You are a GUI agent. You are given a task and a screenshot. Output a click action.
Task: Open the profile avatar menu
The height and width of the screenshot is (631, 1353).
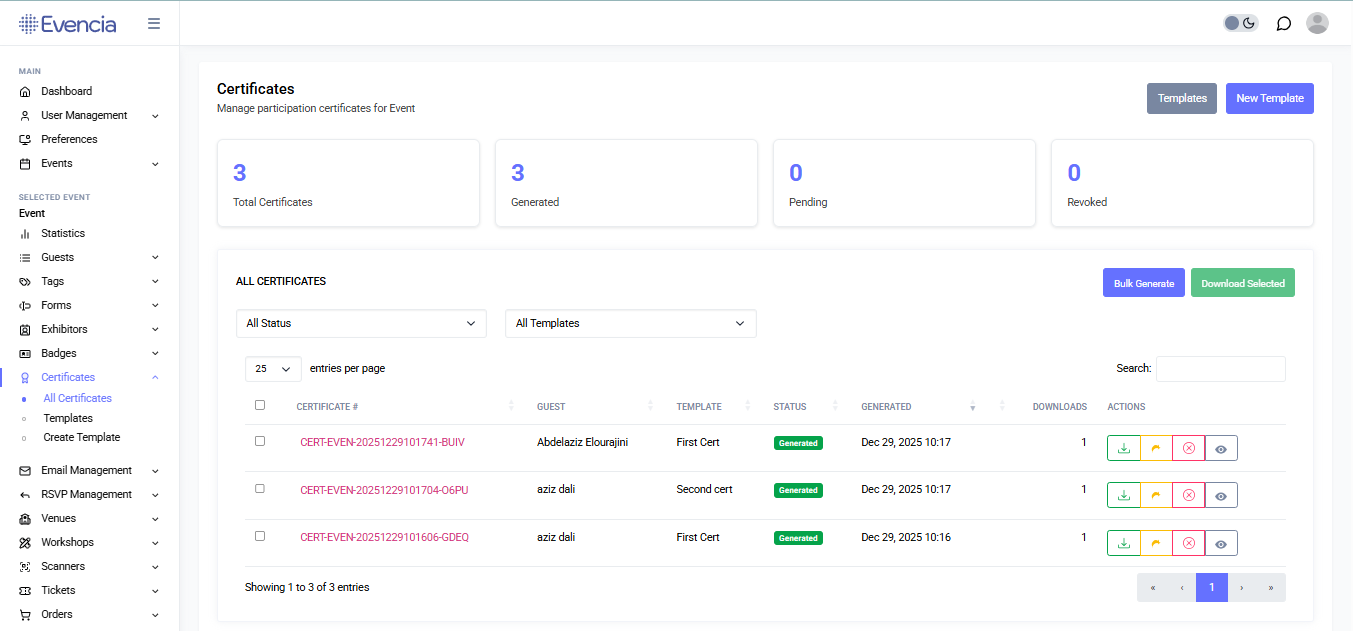(1317, 22)
